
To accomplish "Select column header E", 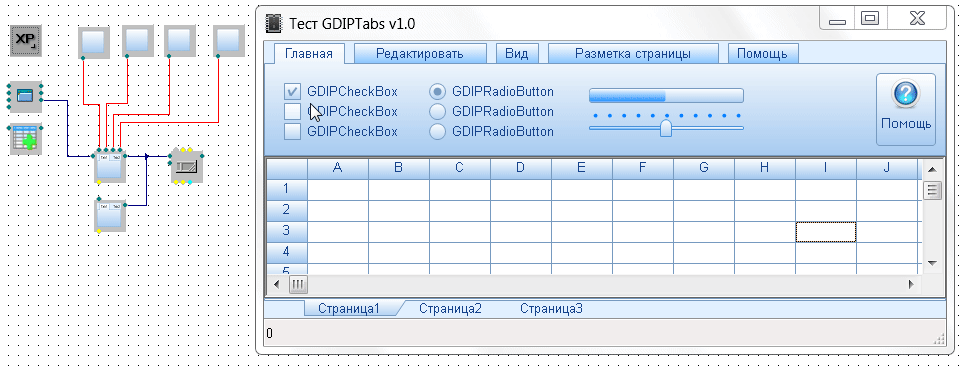I will click(x=582, y=168).
